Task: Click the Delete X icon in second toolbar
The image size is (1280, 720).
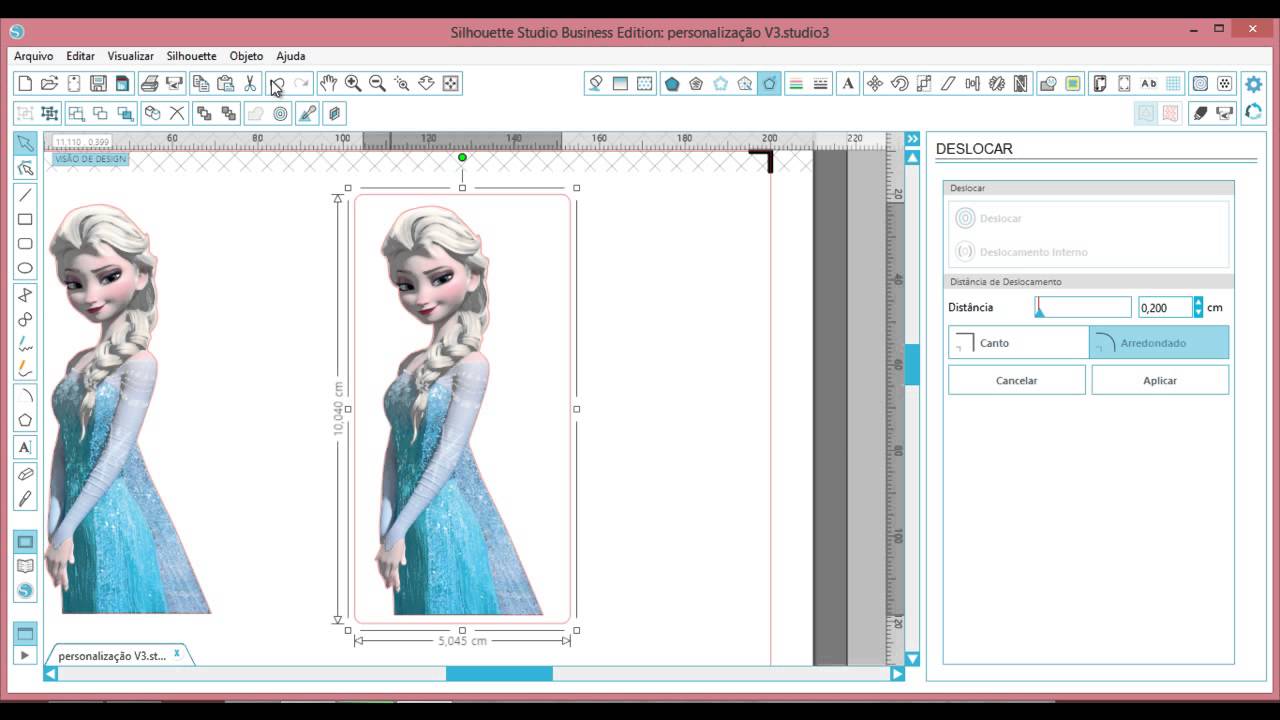Action: (x=177, y=114)
